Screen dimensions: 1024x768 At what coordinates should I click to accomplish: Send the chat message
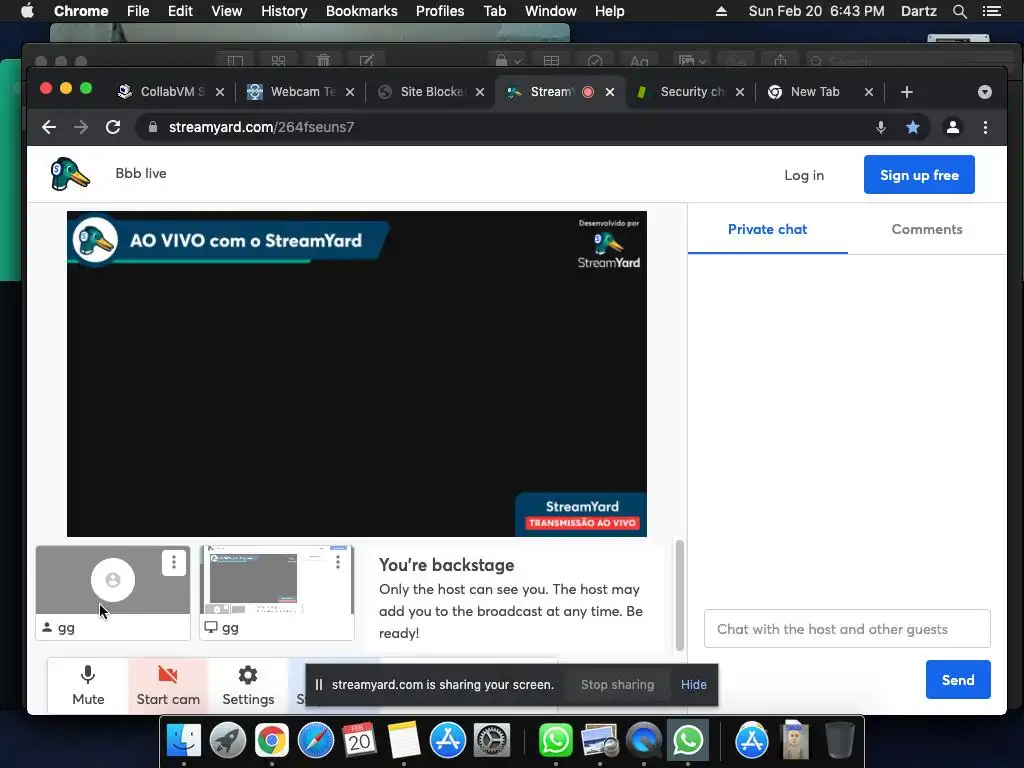(957, 680)
